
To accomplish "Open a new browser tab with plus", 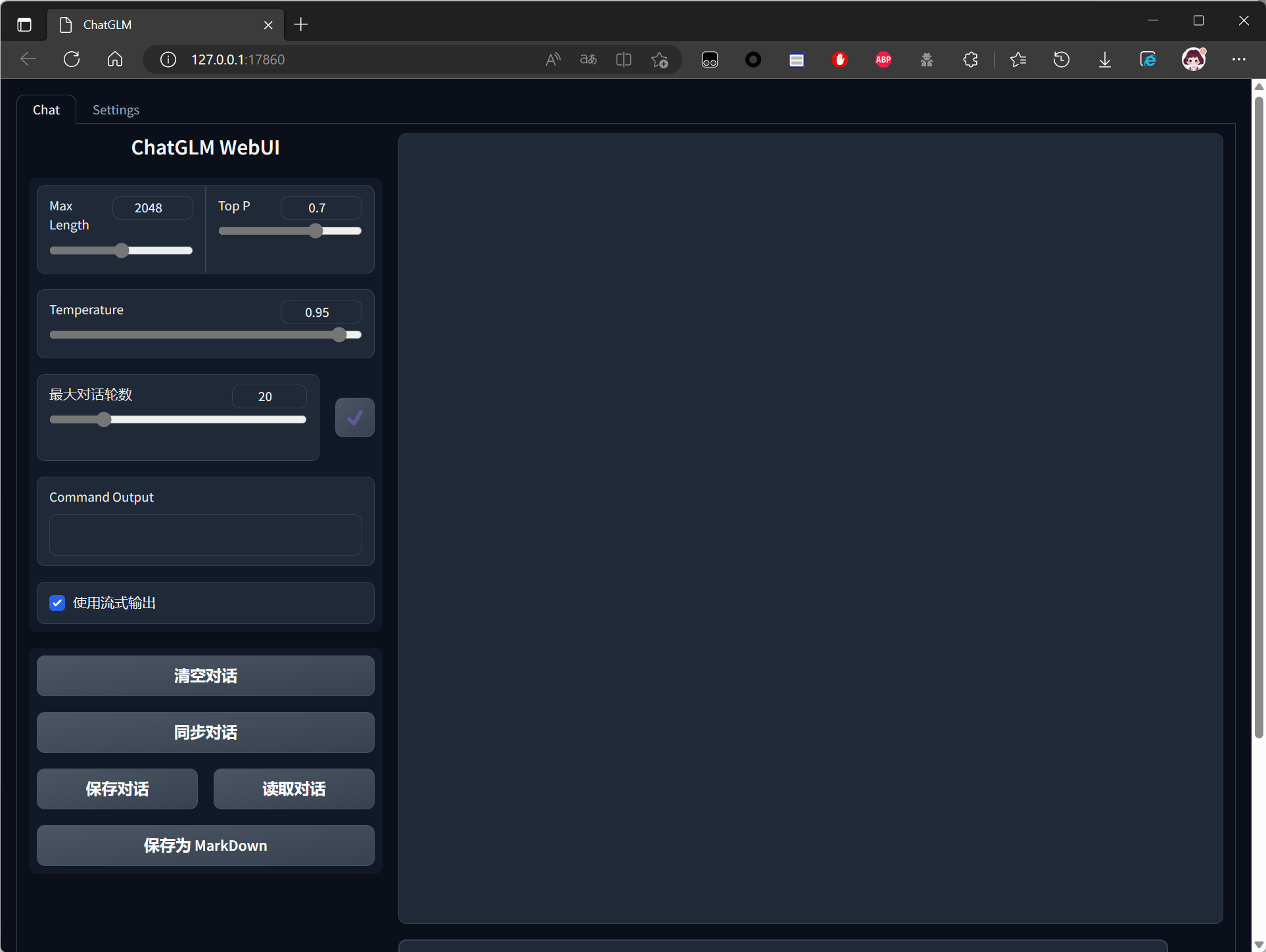I will 301,24.
